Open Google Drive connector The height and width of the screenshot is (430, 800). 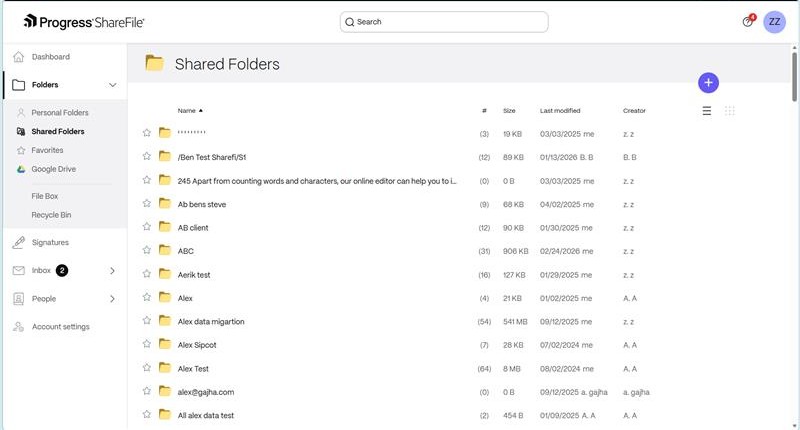point(54,169)
